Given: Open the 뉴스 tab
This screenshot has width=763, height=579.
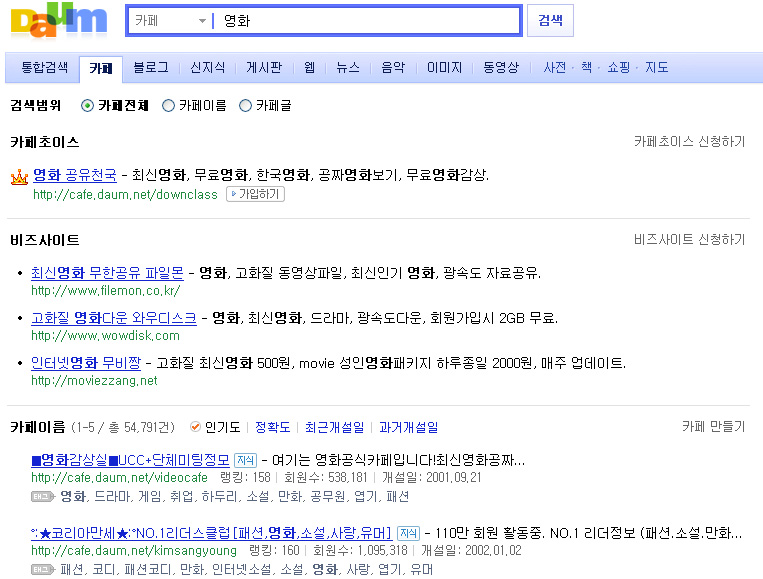Looking at the screenshot, I should pos(348,67).
